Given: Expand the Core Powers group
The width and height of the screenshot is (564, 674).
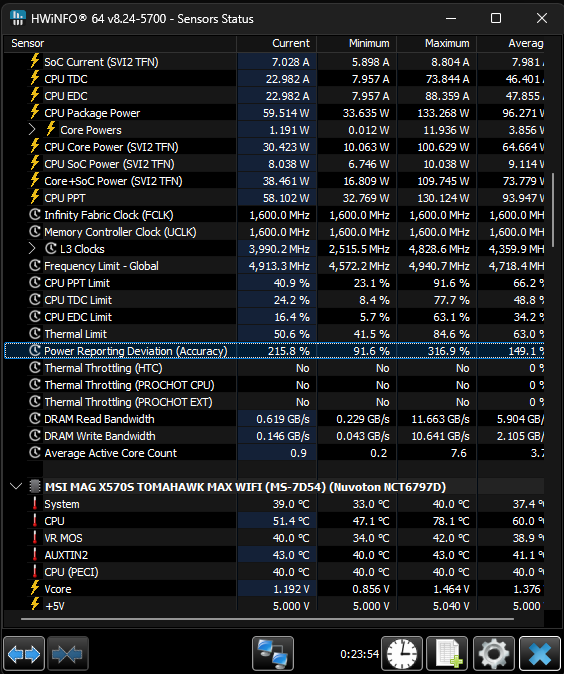Looking at the screenshot, I should coord(32,129).
